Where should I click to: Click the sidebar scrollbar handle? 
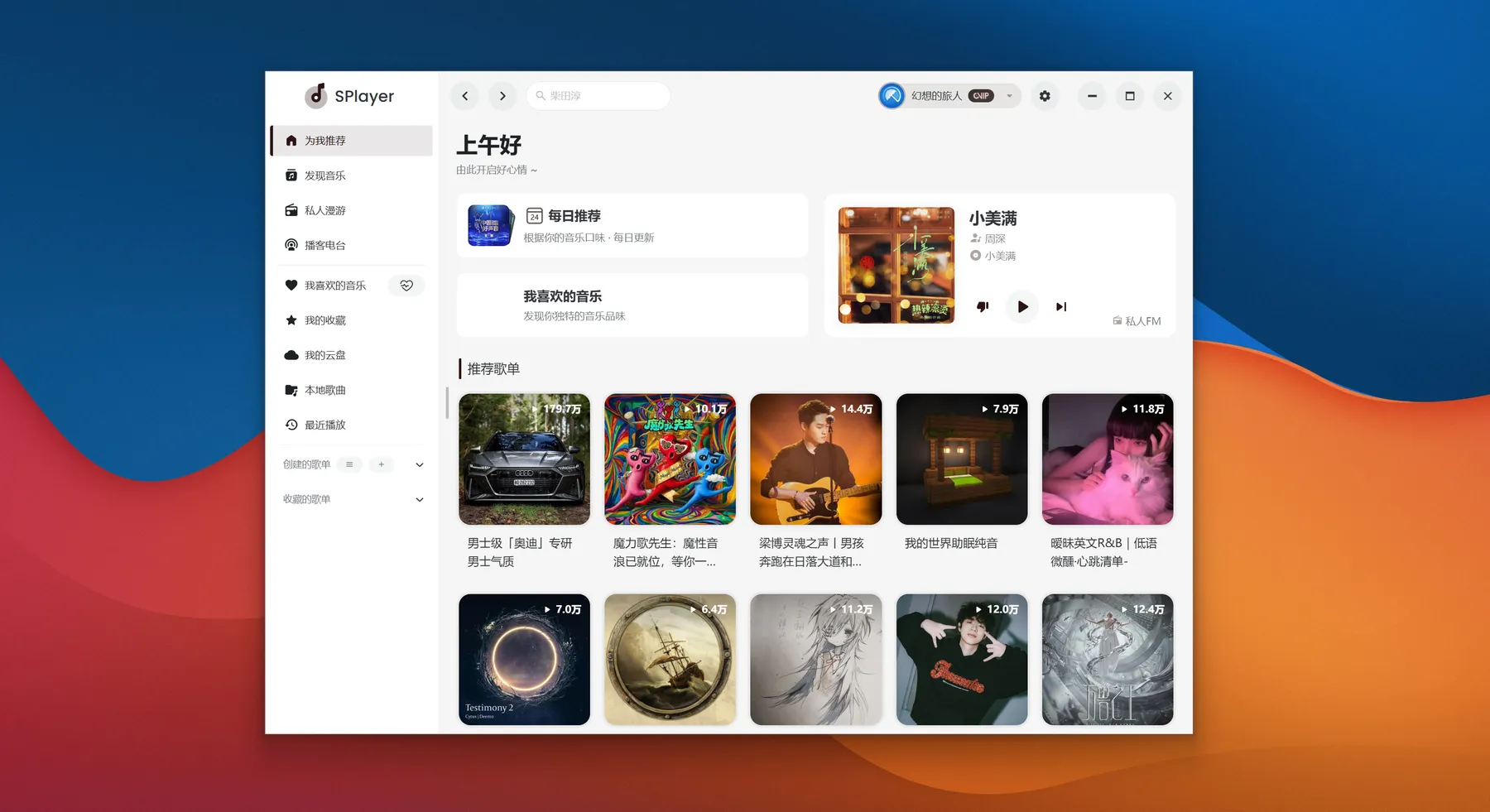coord(447,403)
